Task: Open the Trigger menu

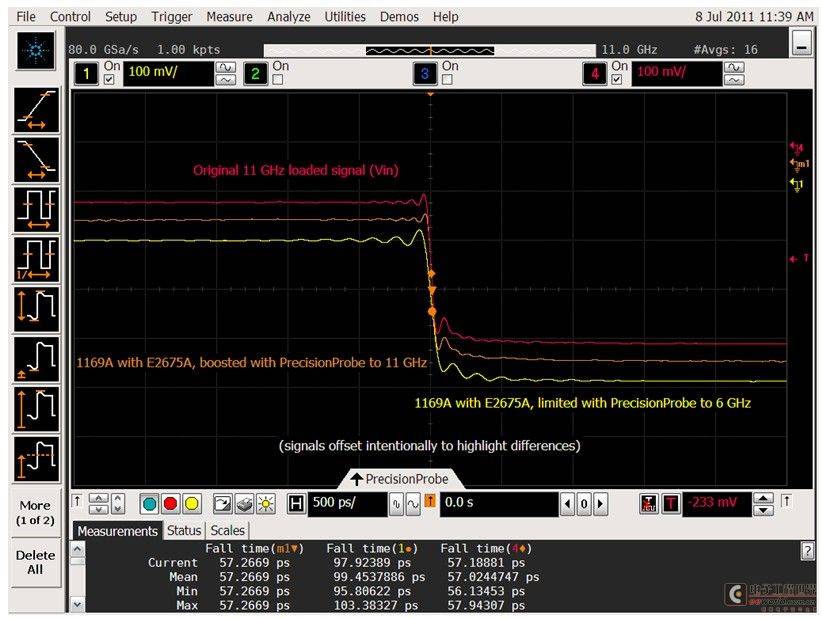Action: point(171,17)
